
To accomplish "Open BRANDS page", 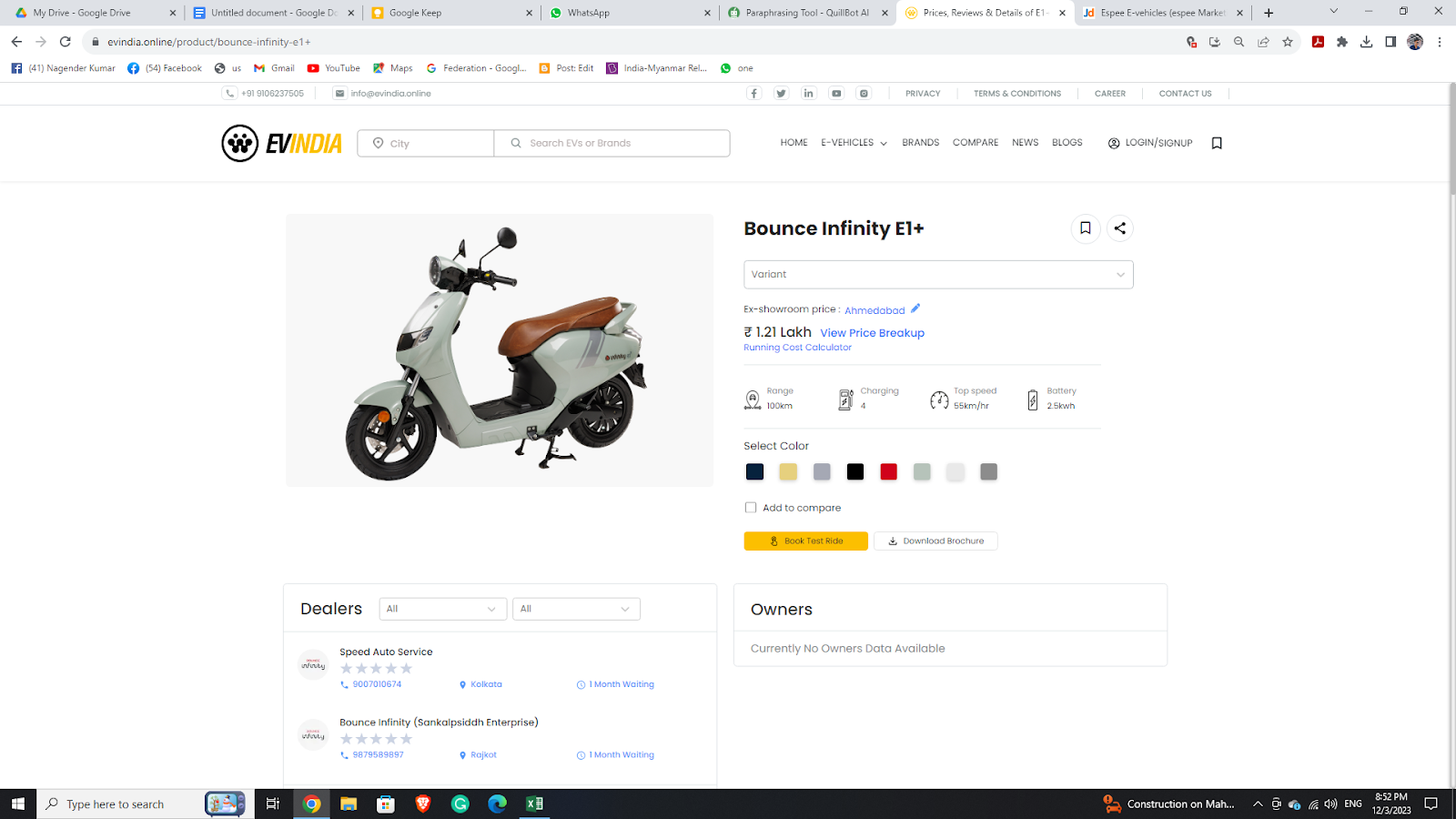I will [921, 143].
